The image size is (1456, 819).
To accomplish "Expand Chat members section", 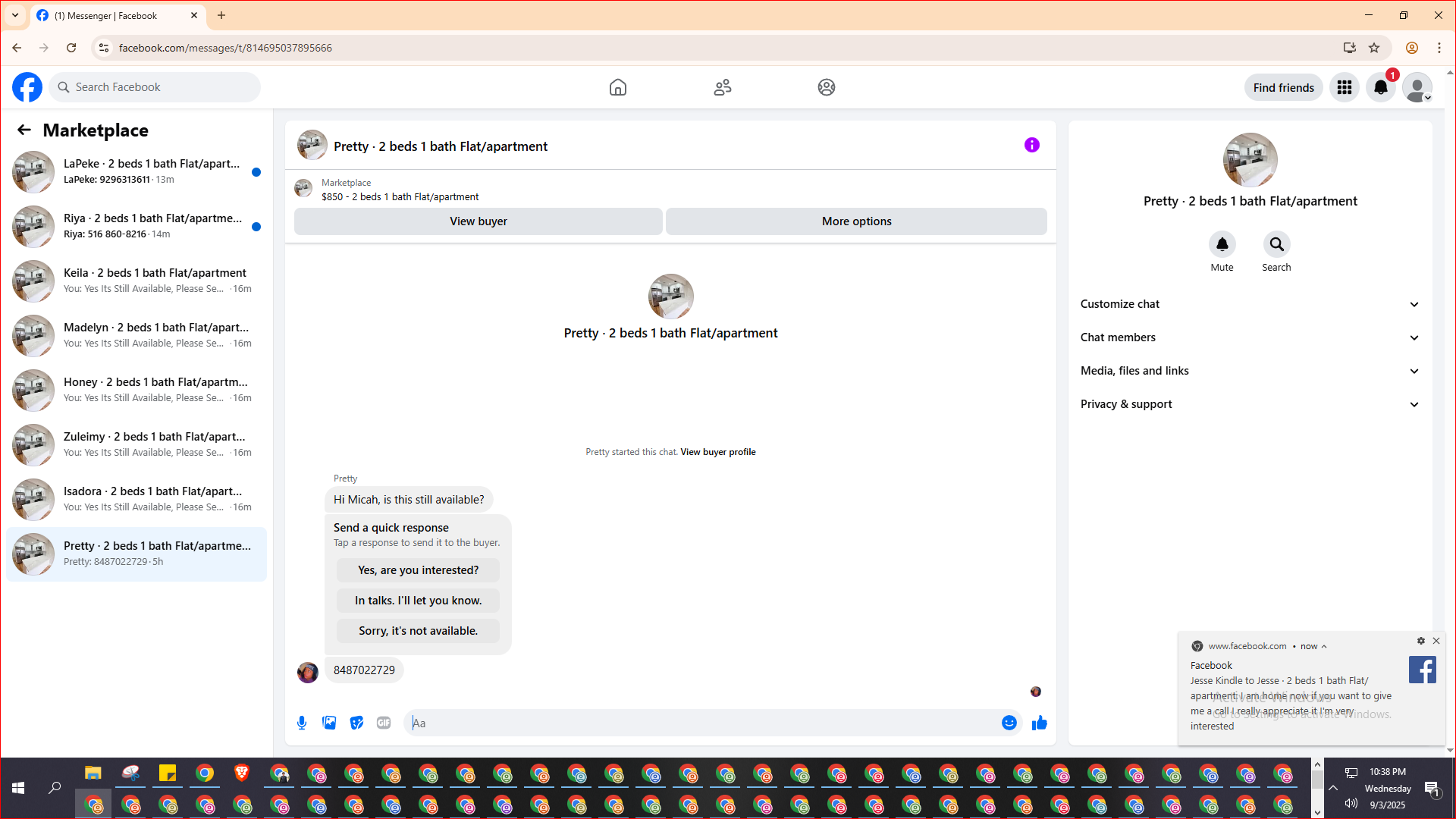I will pyautogui.click(x=1250, y=337).
